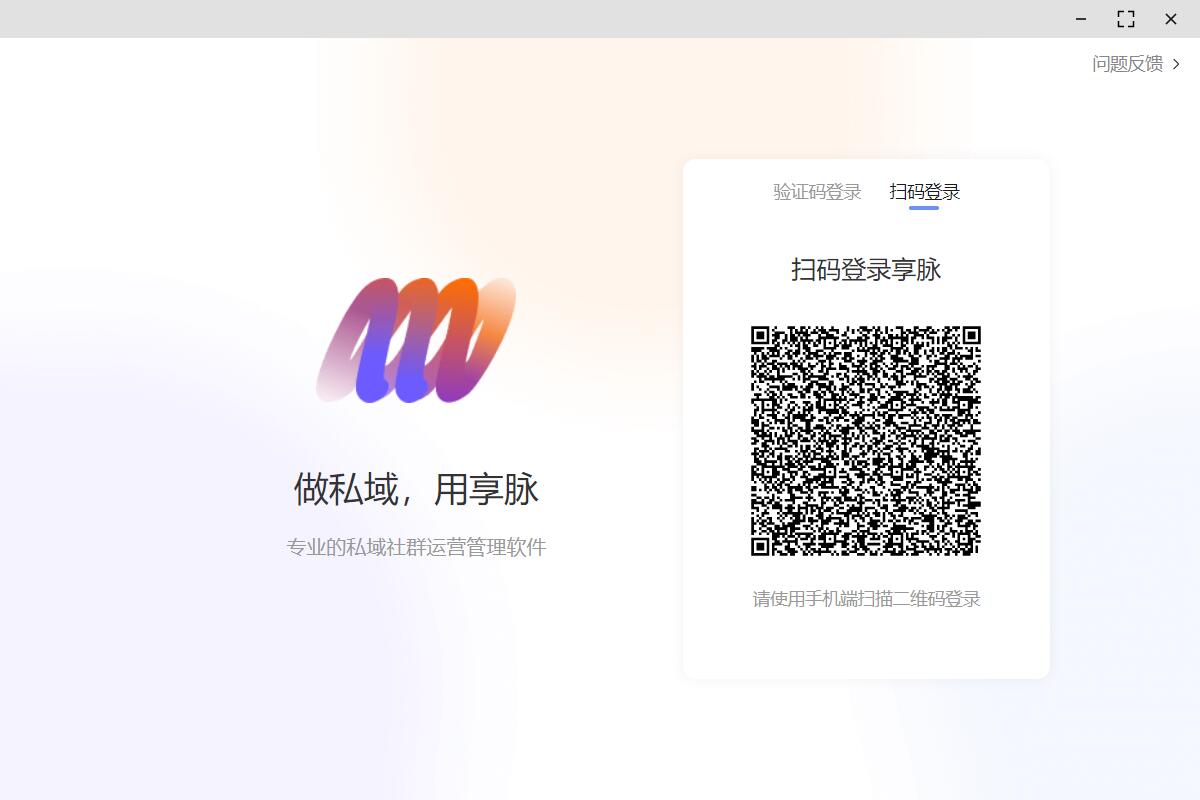Close the 享脉 login window
The width and height of the screenshot is (1200, 800).
tap(1171, 19)
